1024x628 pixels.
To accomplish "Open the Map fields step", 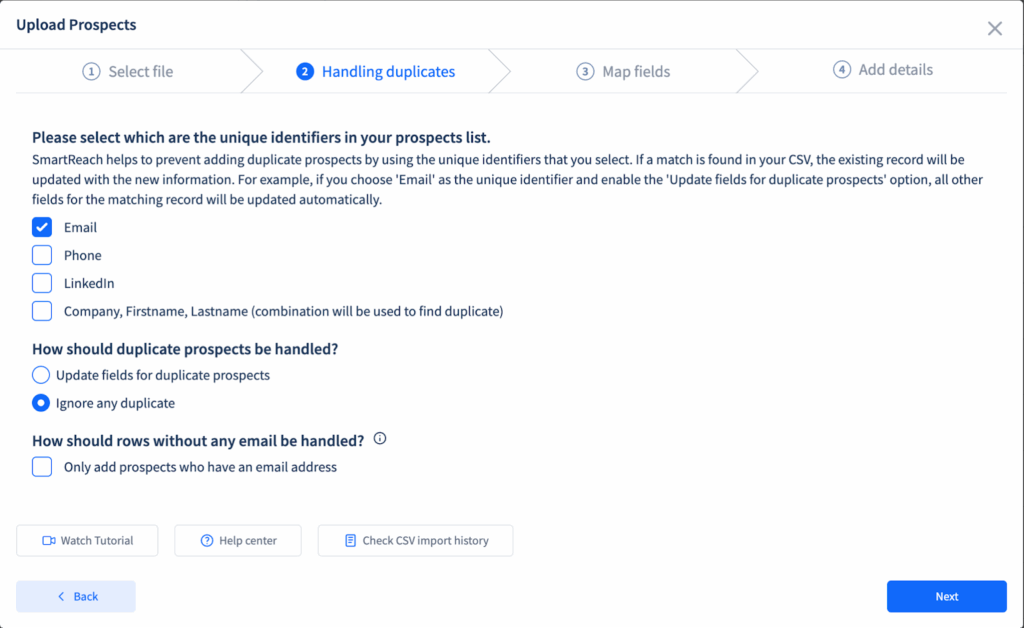I will click(623, 71).
